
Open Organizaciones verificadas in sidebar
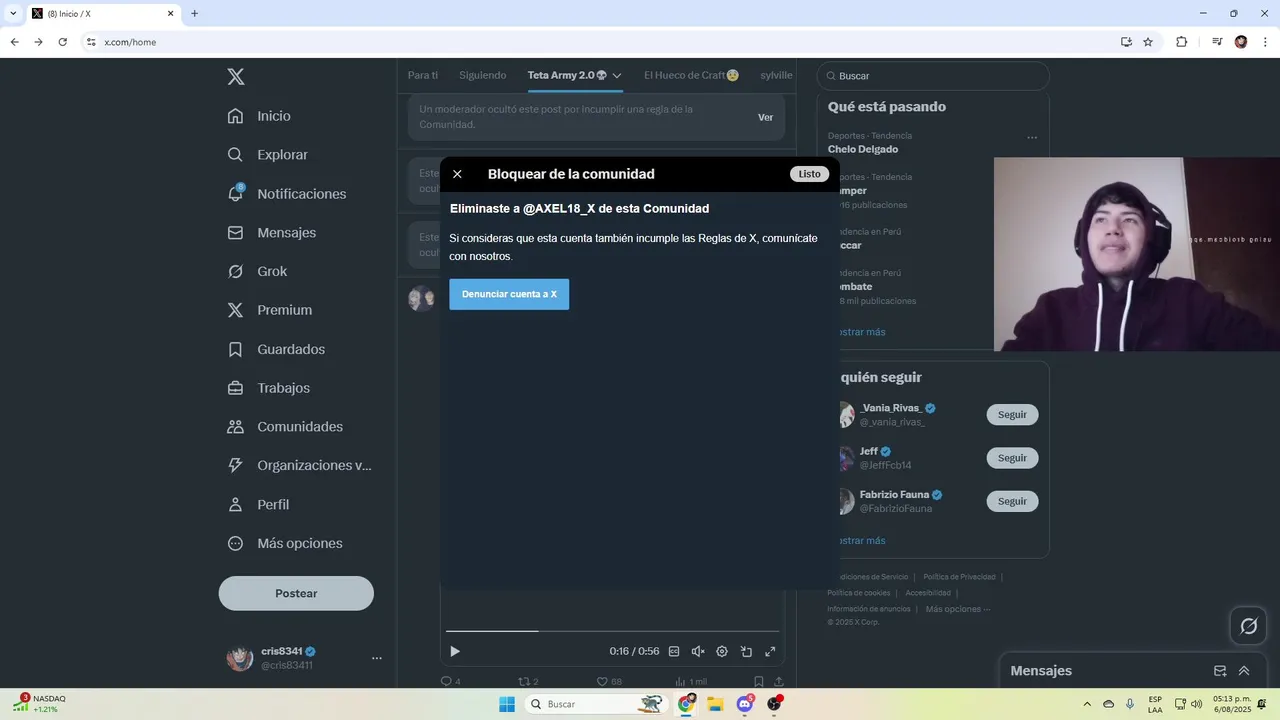click(300, 465)
